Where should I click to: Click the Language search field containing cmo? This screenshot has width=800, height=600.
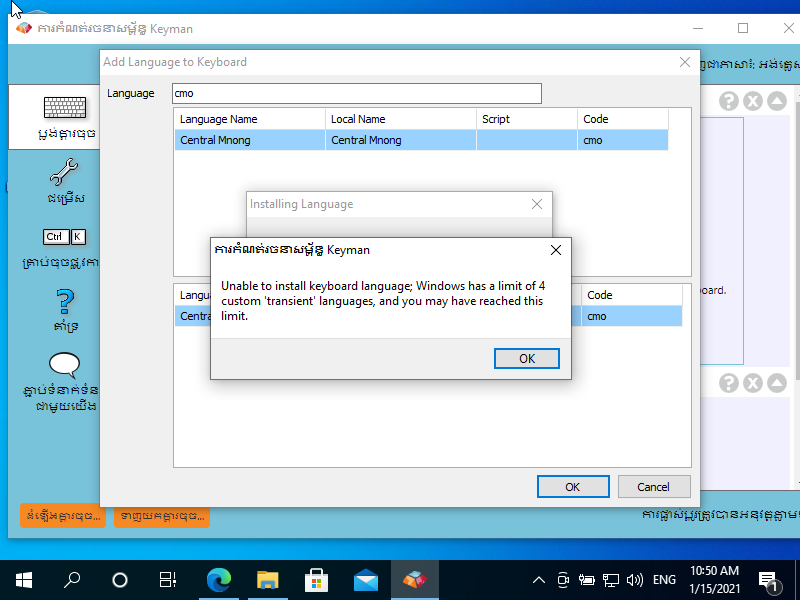click(x=357, y=93)
